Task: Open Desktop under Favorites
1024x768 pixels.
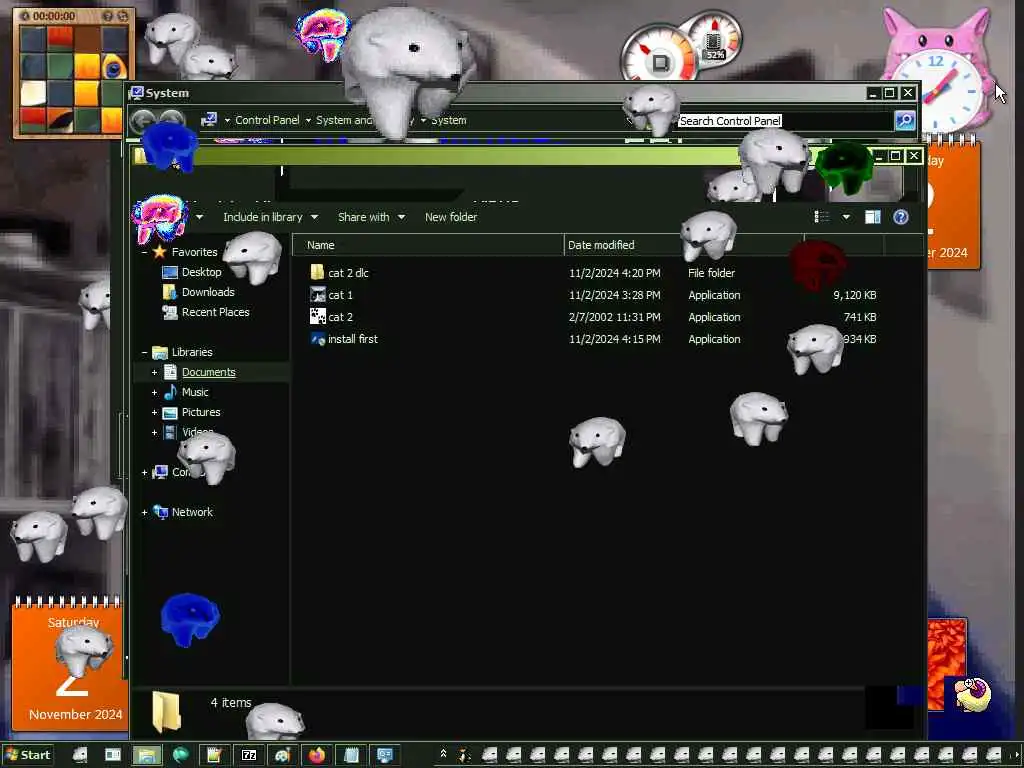Action: pyautogui.click(x=201, y=272)
